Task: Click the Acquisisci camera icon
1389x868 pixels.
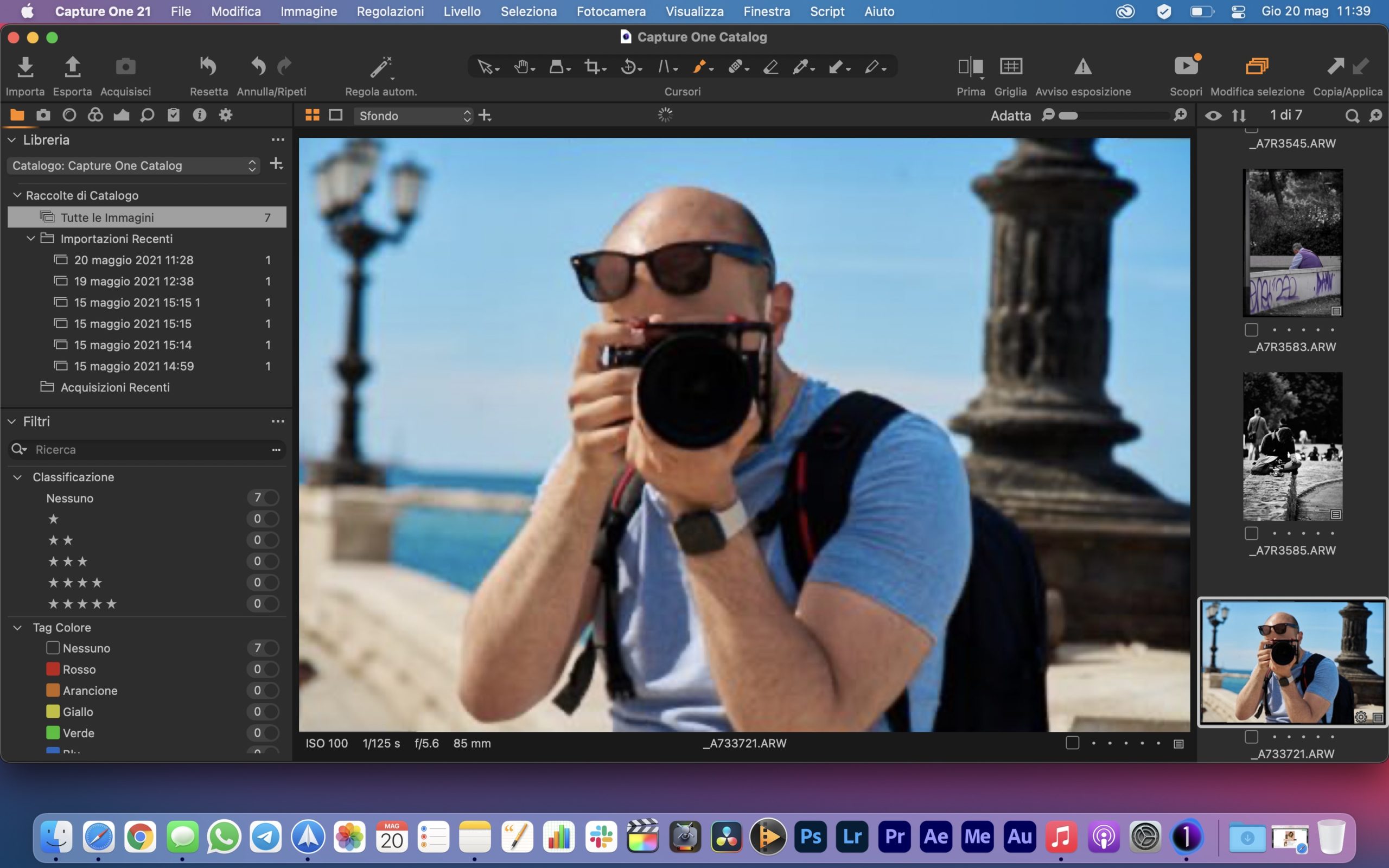Action: click(125, 67)
